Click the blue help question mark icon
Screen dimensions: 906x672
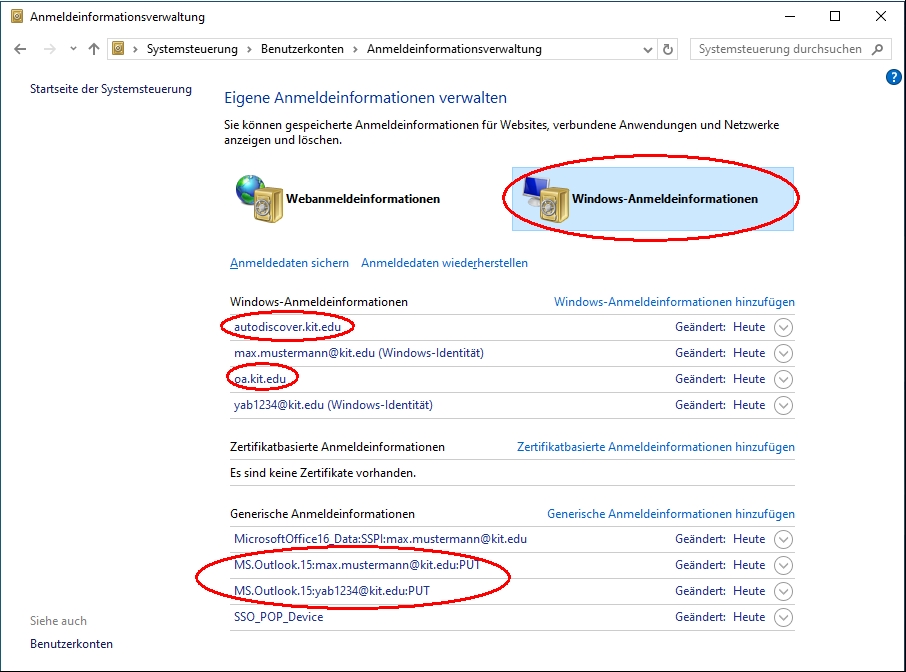(x=894, y=77)
